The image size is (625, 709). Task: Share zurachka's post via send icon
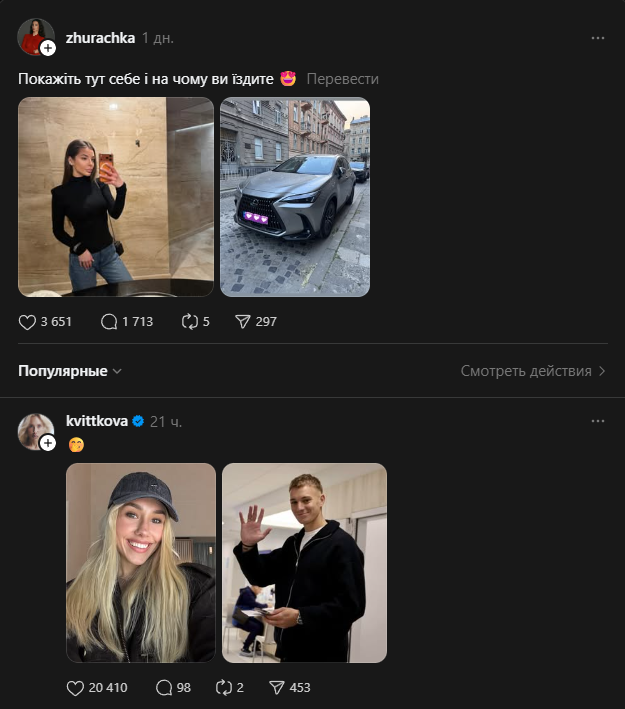(x=241, y=322)
